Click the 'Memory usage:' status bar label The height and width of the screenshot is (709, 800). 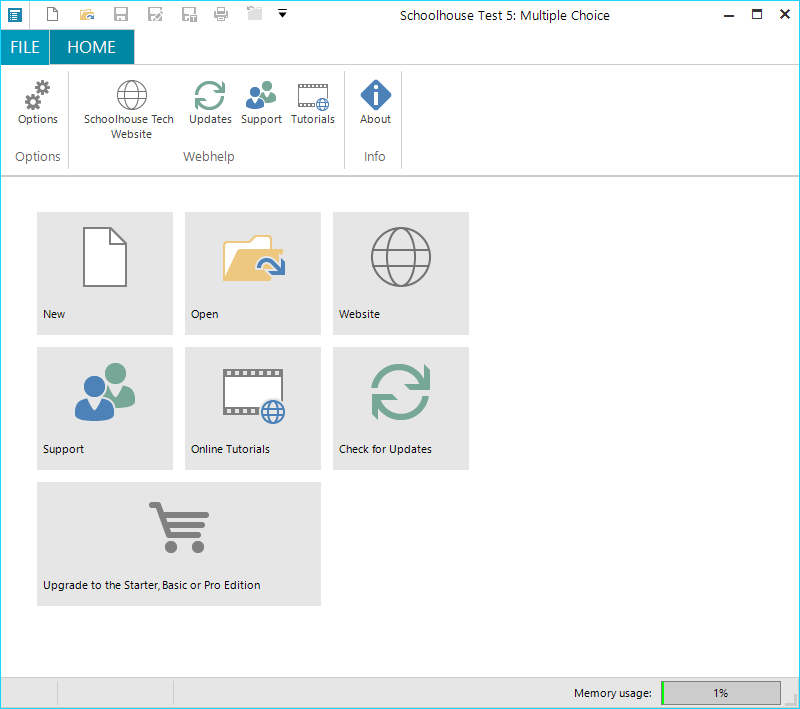click(613, 693)
